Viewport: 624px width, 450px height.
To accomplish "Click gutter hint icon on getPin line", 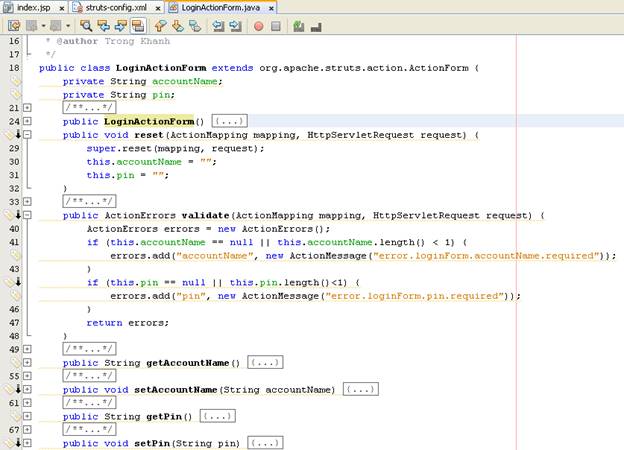I will point(15,416).
